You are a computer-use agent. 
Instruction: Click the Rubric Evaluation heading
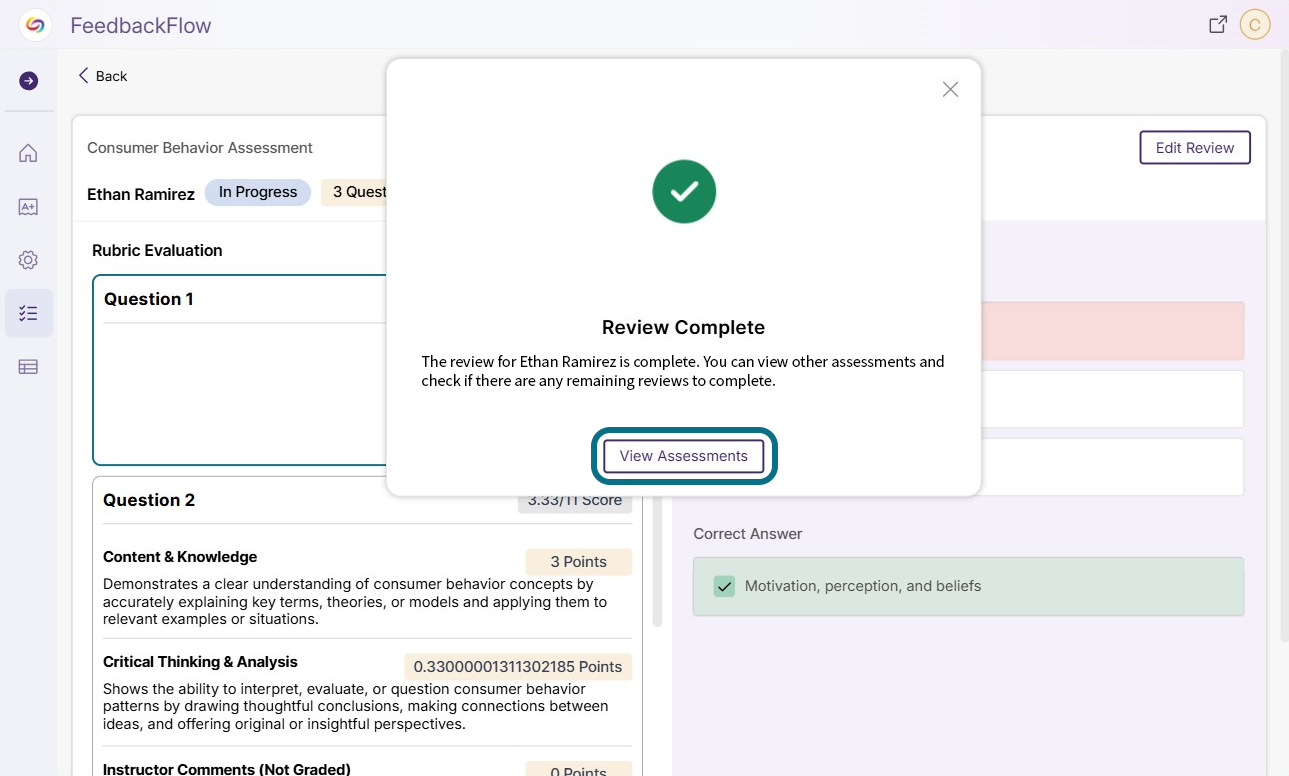coord(157,250)
